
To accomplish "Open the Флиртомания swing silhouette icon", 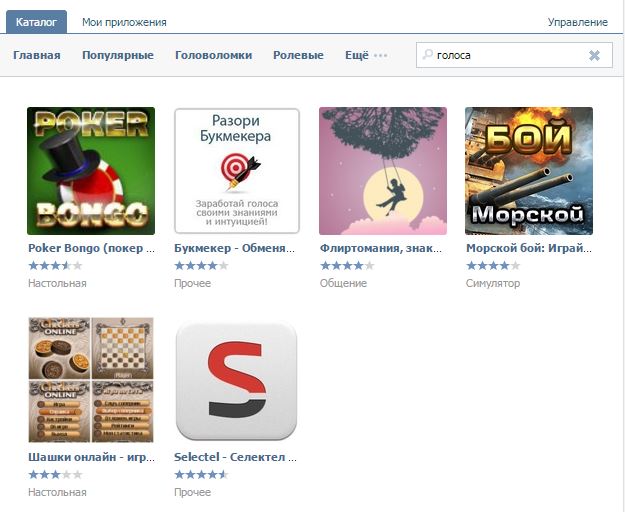I will 383,171.
